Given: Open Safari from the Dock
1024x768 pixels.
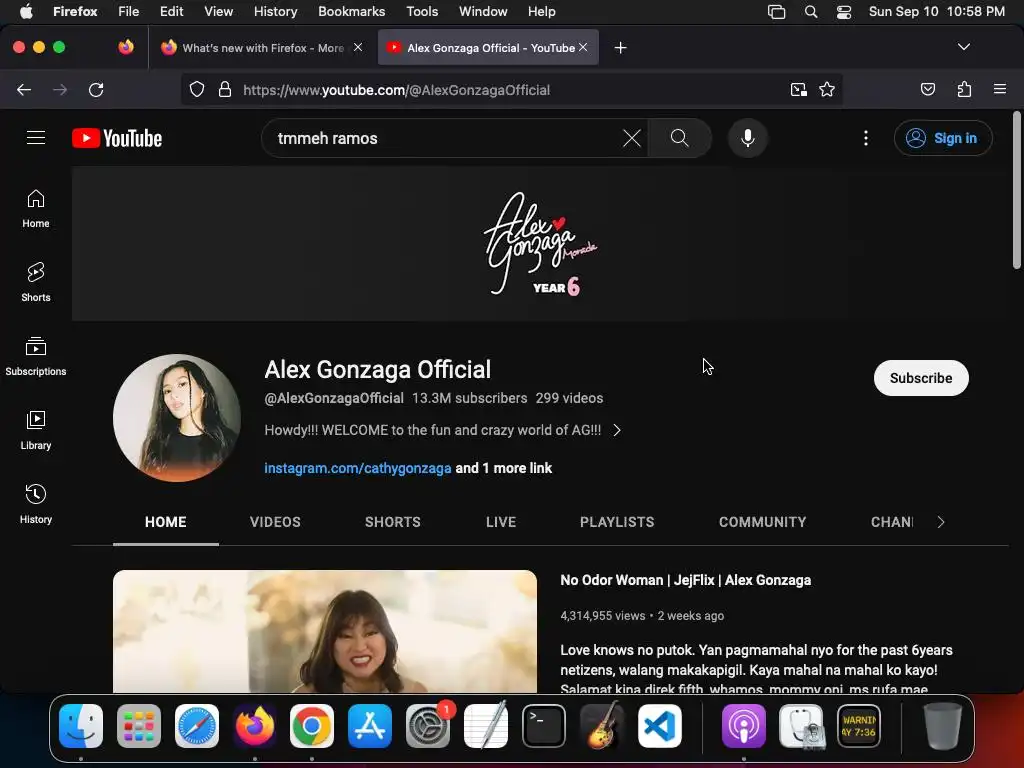Looking at the screenshot, I should coord(197,726).
